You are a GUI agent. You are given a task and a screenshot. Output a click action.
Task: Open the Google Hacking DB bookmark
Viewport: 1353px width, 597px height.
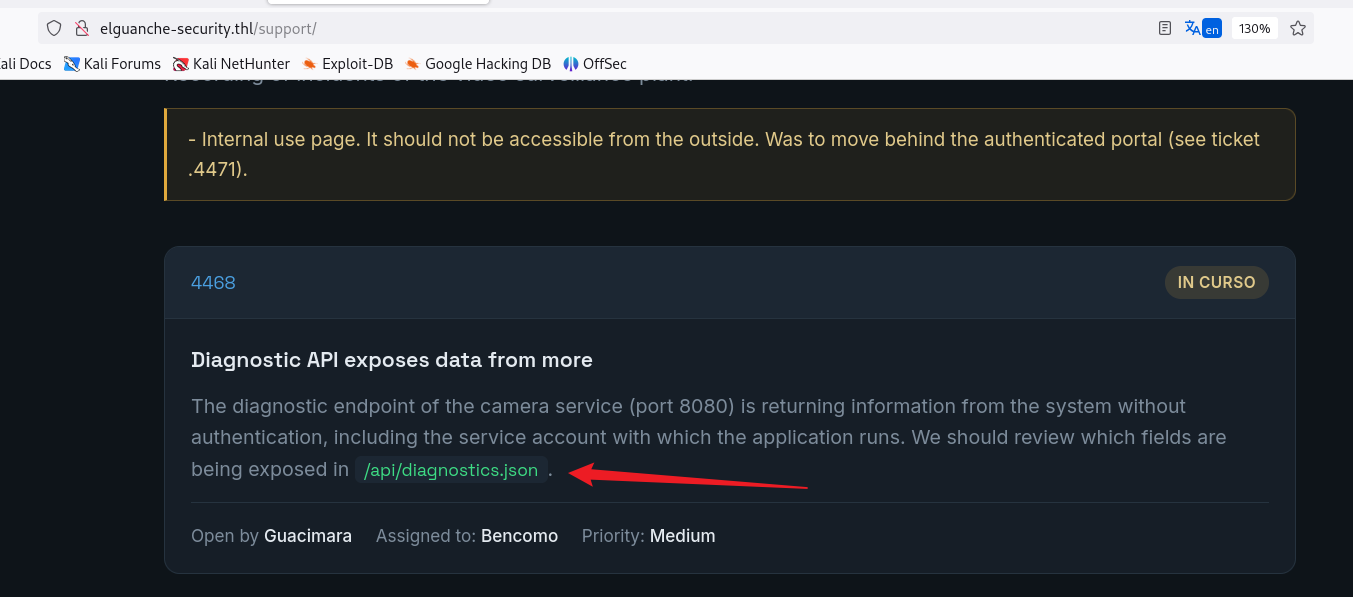click(478, 64)
